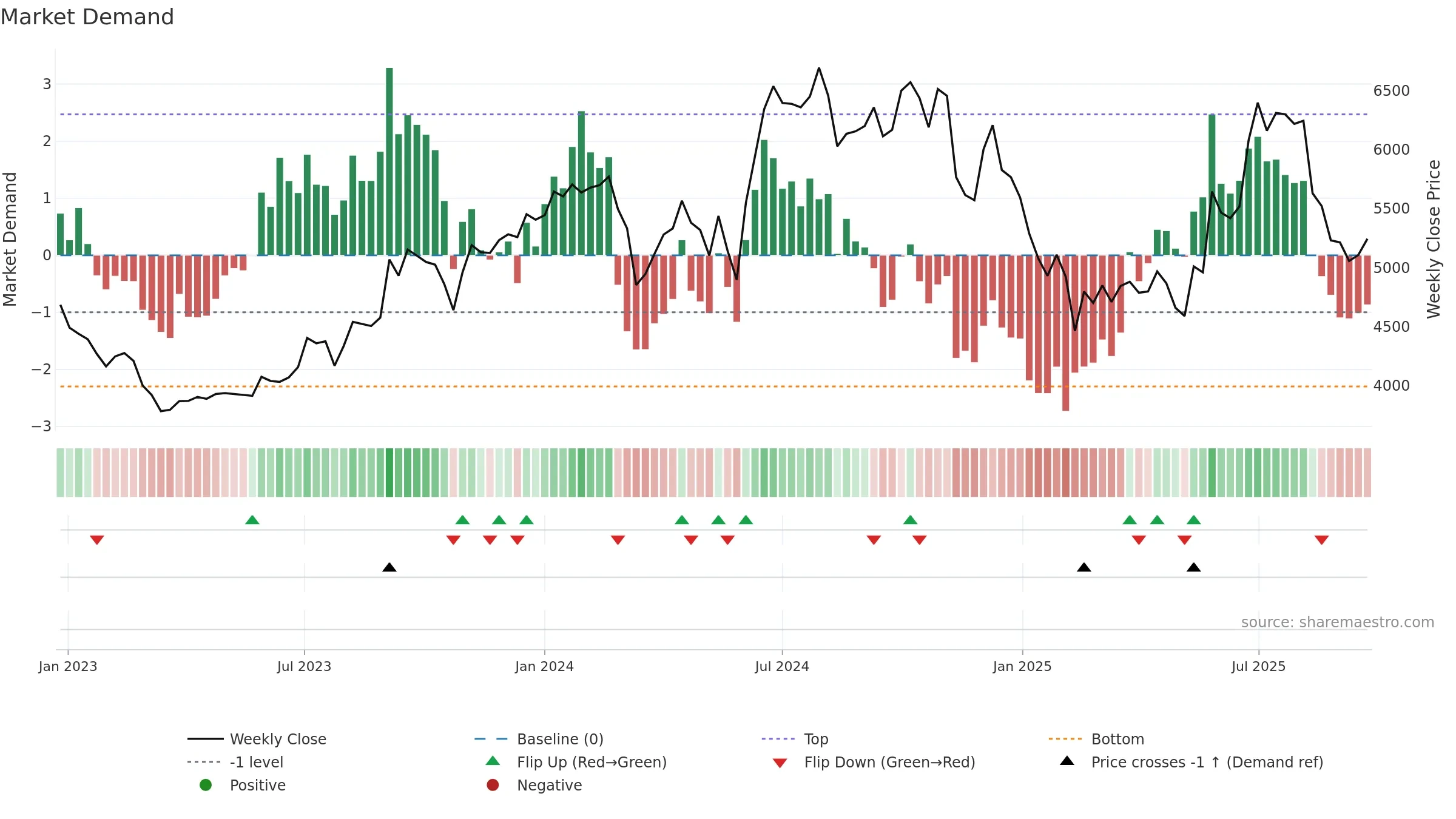Click the −3 value on demand axis

pos(41,426)
